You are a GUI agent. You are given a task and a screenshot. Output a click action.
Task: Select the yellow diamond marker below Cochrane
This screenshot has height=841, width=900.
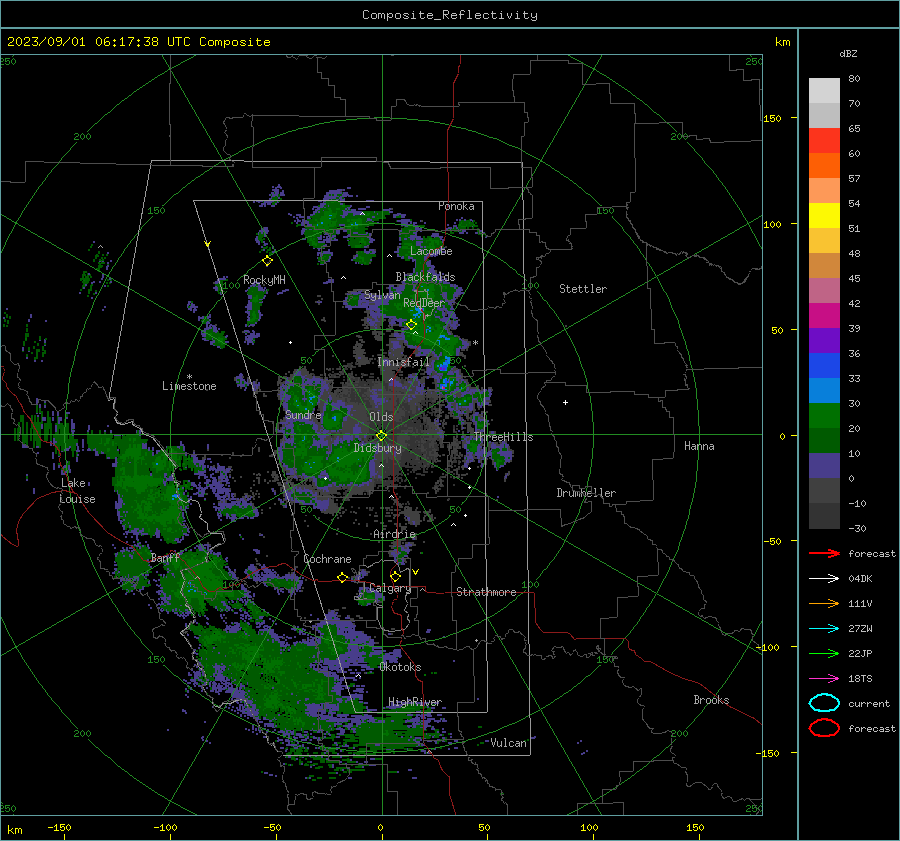coord(343,577)
